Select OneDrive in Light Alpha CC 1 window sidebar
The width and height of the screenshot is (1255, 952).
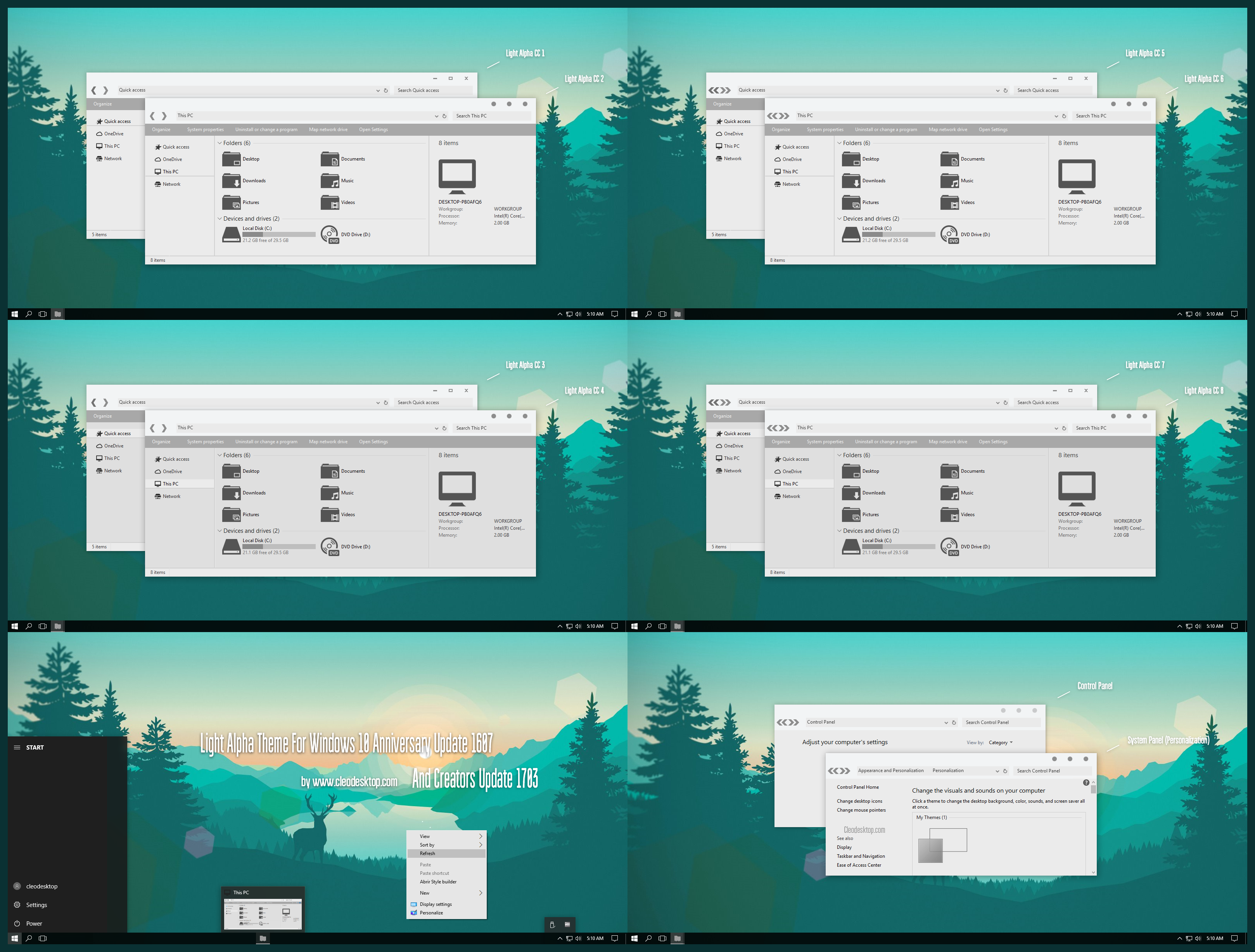tap(109, 134)
